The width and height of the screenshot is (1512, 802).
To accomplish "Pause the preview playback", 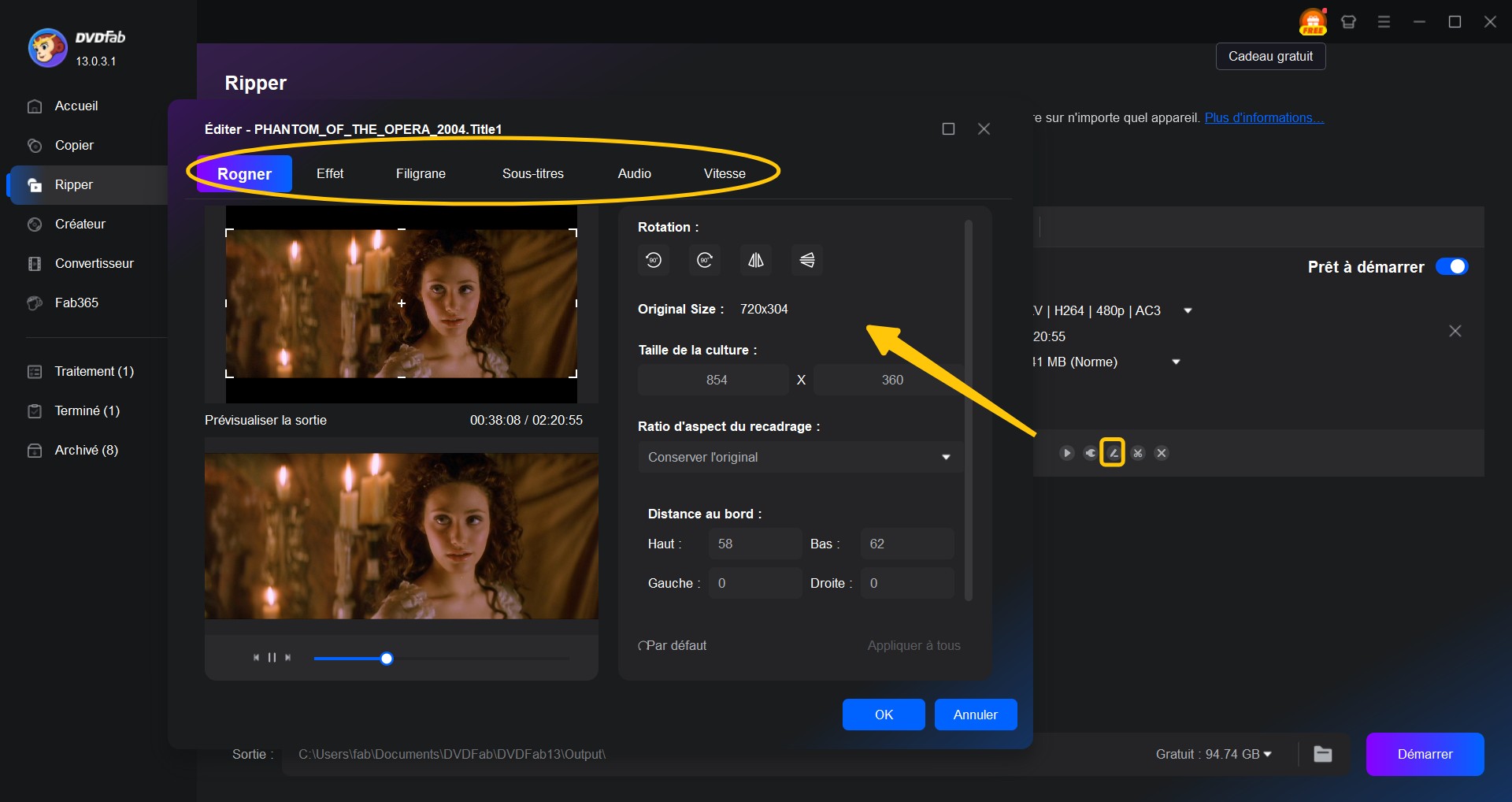I will (272, 658).
